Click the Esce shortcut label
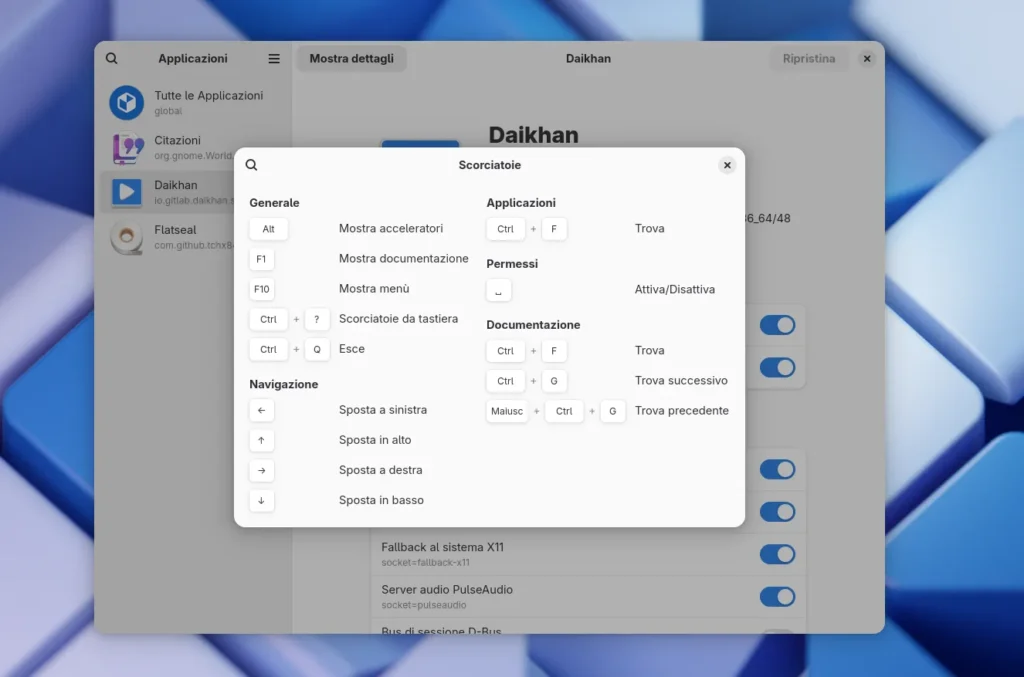Image resolution: width=1024 pixels, height=677 pixels. 351,349
